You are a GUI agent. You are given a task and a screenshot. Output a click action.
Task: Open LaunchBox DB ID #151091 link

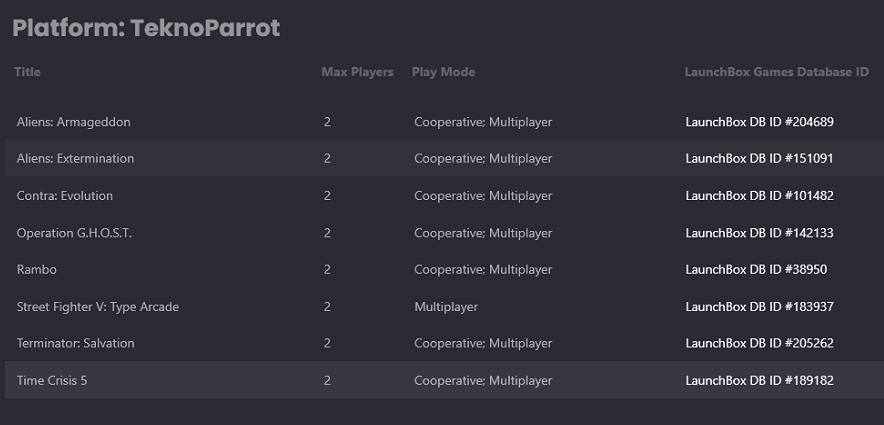coord(759,159)
